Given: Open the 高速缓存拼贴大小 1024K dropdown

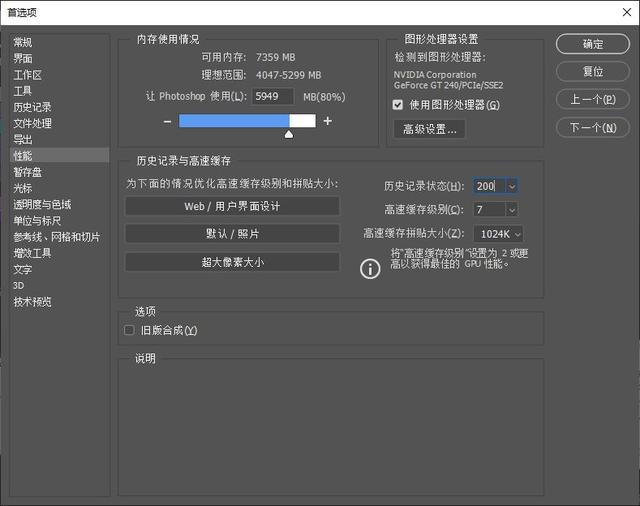Looking at the screenshot, I should click(x=498, y=234).
